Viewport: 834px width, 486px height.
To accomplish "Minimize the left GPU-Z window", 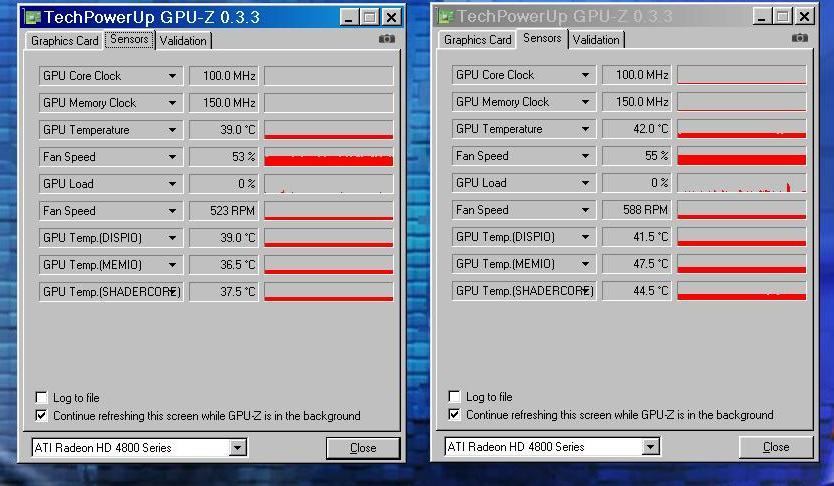I will 348,18.
